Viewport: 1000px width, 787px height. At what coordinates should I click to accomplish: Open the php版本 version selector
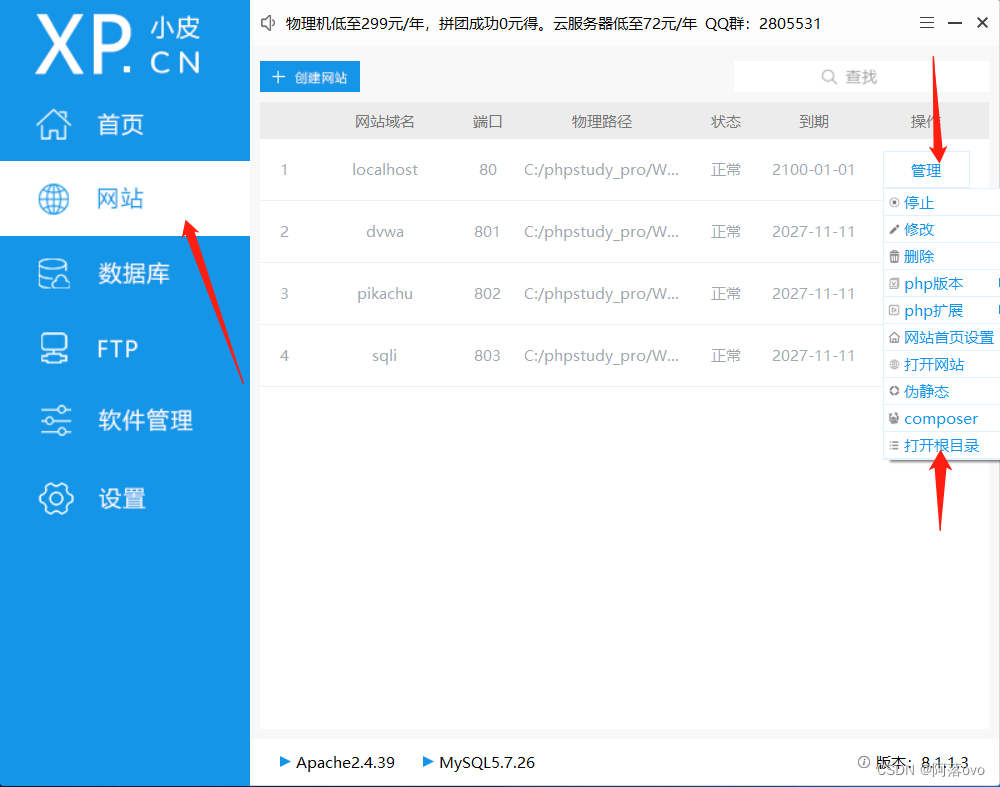click(936, 283)
